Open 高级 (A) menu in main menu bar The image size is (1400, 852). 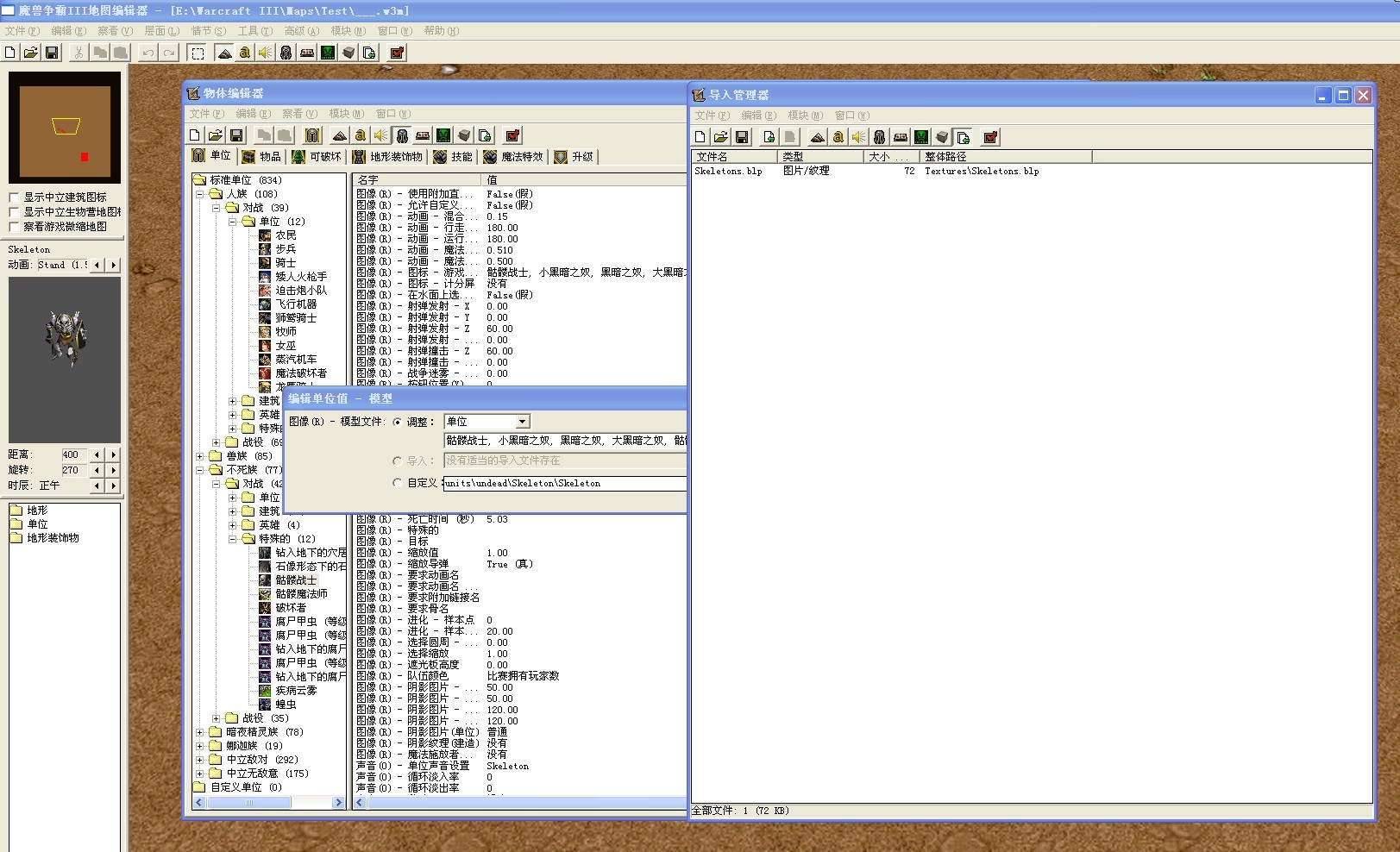[x=301, y=31]
